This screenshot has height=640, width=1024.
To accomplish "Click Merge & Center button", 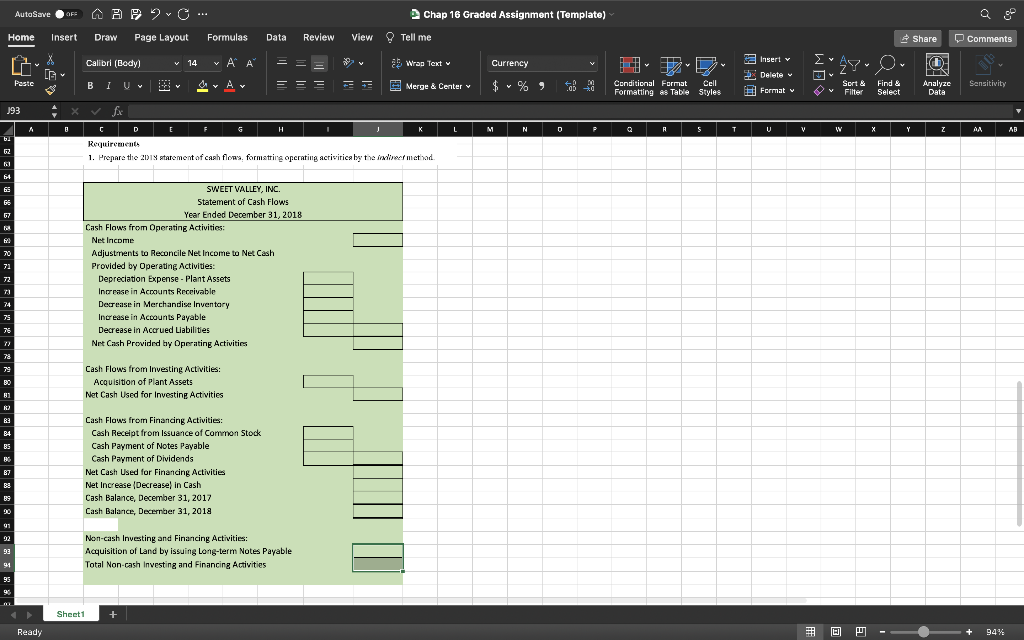I will coord(430,86).
